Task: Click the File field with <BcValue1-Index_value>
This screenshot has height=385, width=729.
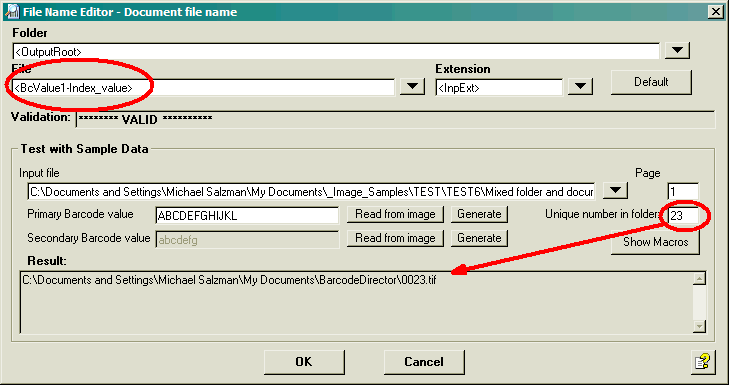Action: pyautogui.click(x=204, y=87)
